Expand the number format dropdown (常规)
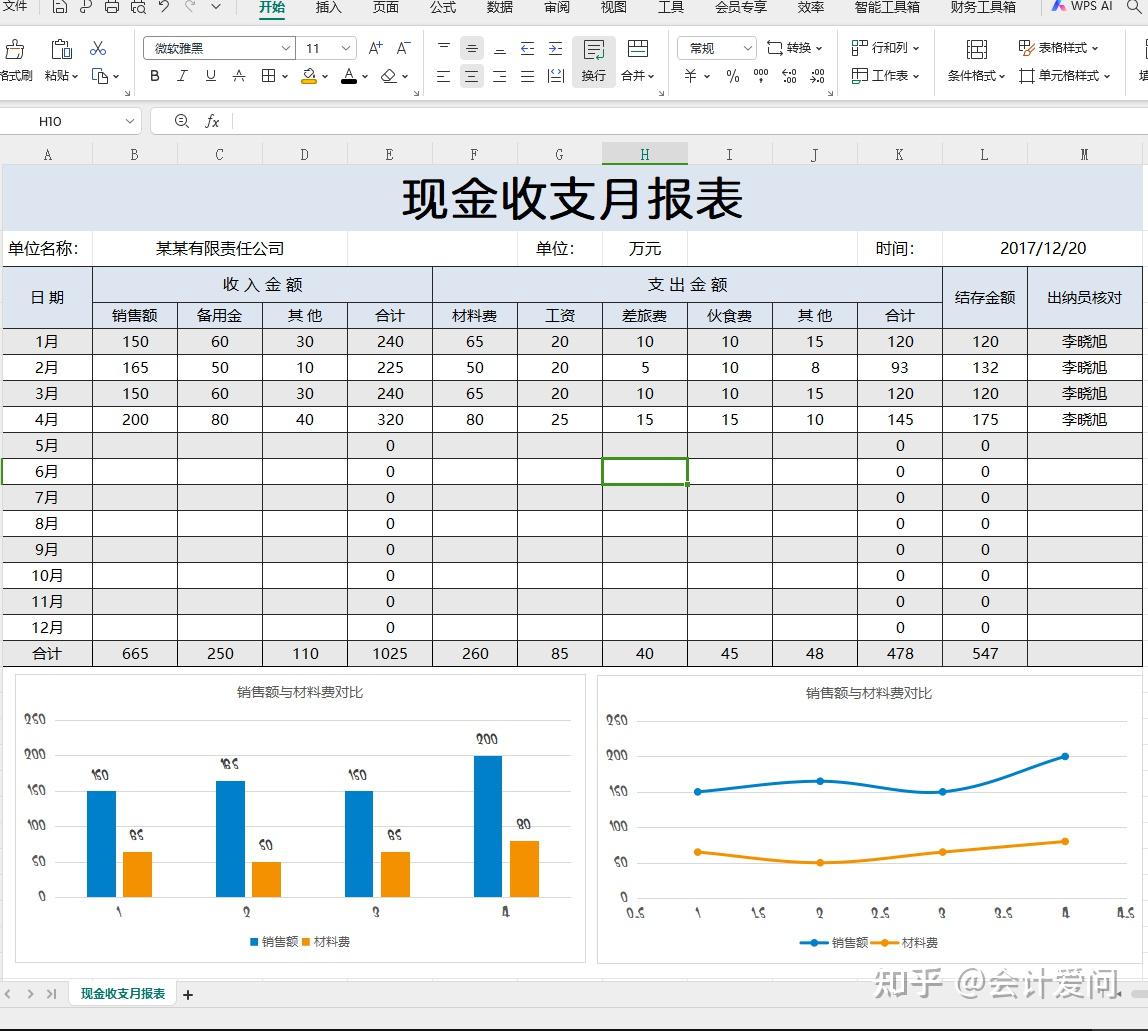This screenshot has width=1148, height=1031. tap(748, 48)
